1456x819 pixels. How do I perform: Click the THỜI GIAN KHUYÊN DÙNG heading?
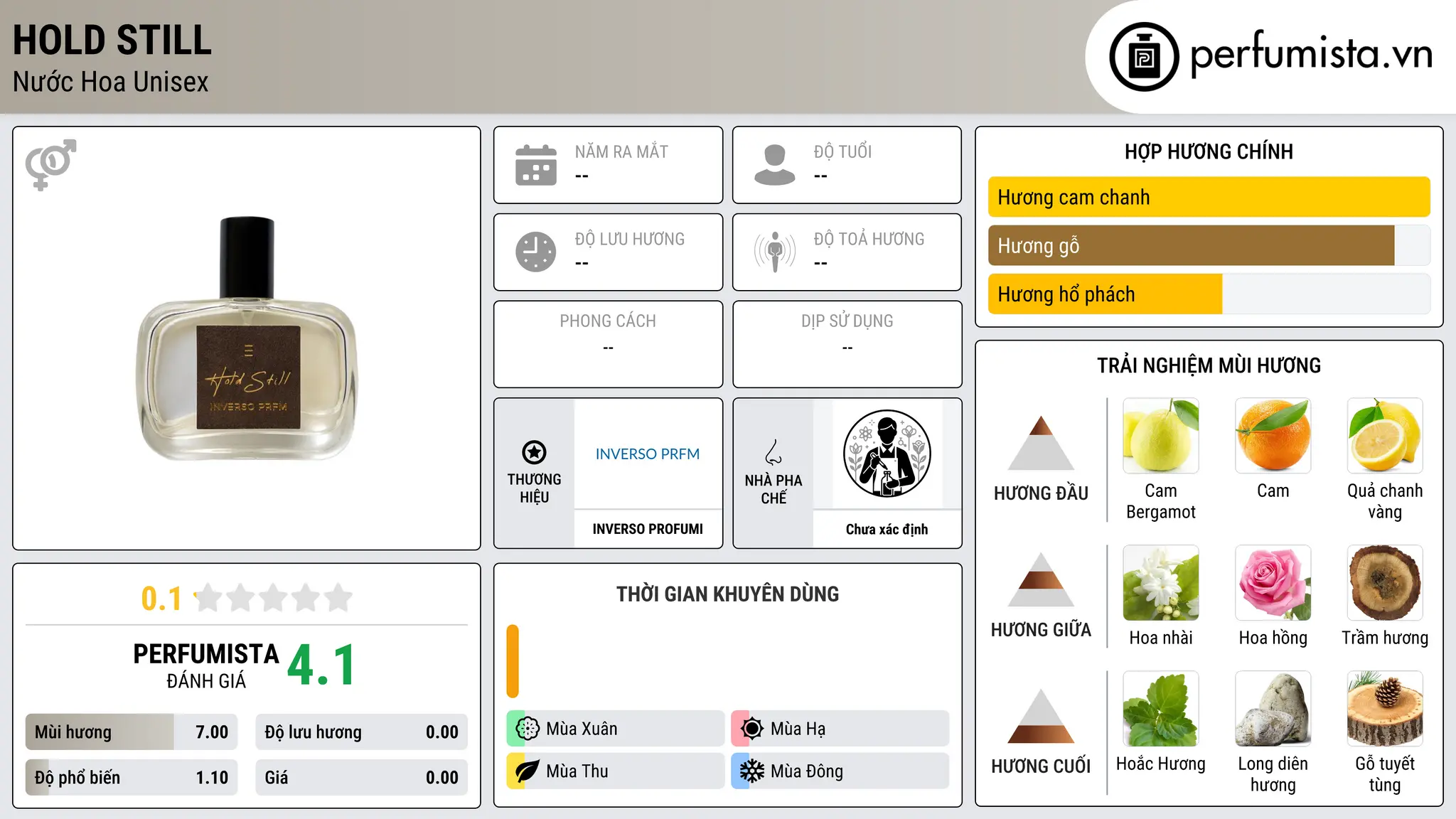[727, 594]
